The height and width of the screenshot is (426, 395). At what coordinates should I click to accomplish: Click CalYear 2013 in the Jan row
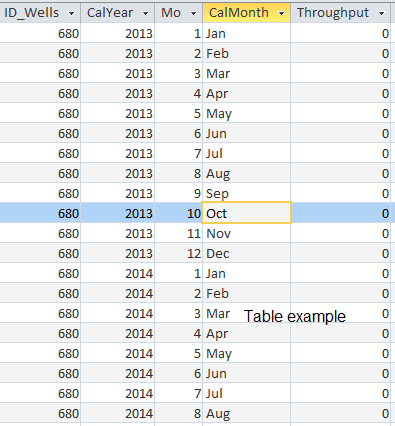(x=118, y=33)
